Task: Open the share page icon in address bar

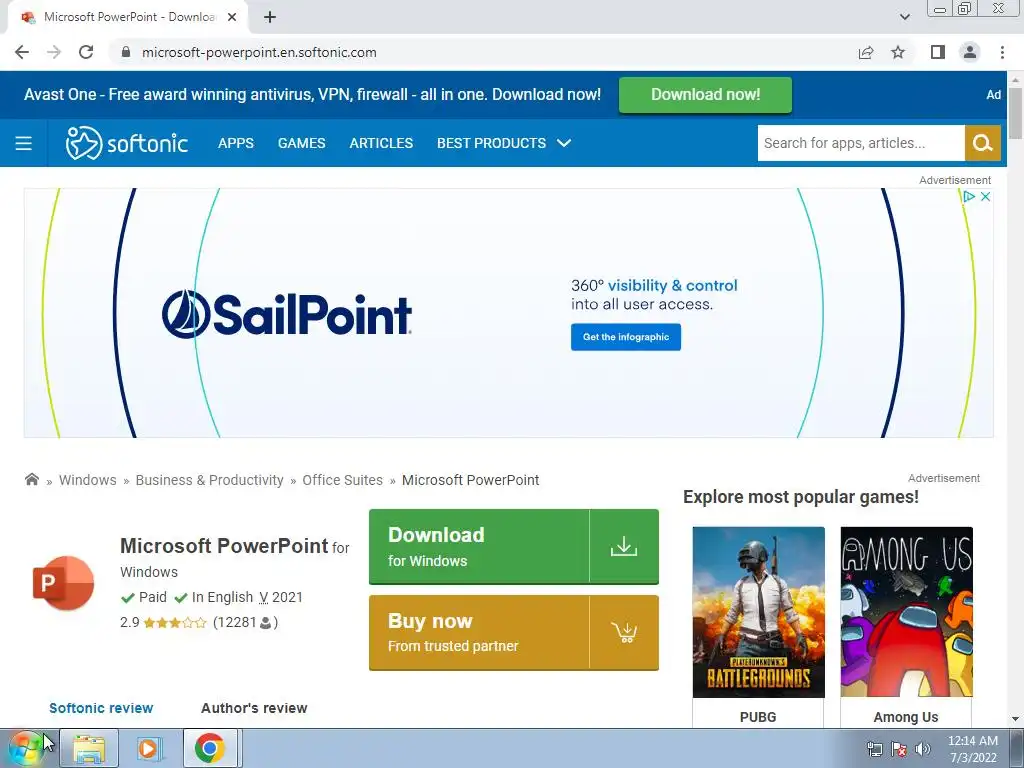Action: [866, 52]
